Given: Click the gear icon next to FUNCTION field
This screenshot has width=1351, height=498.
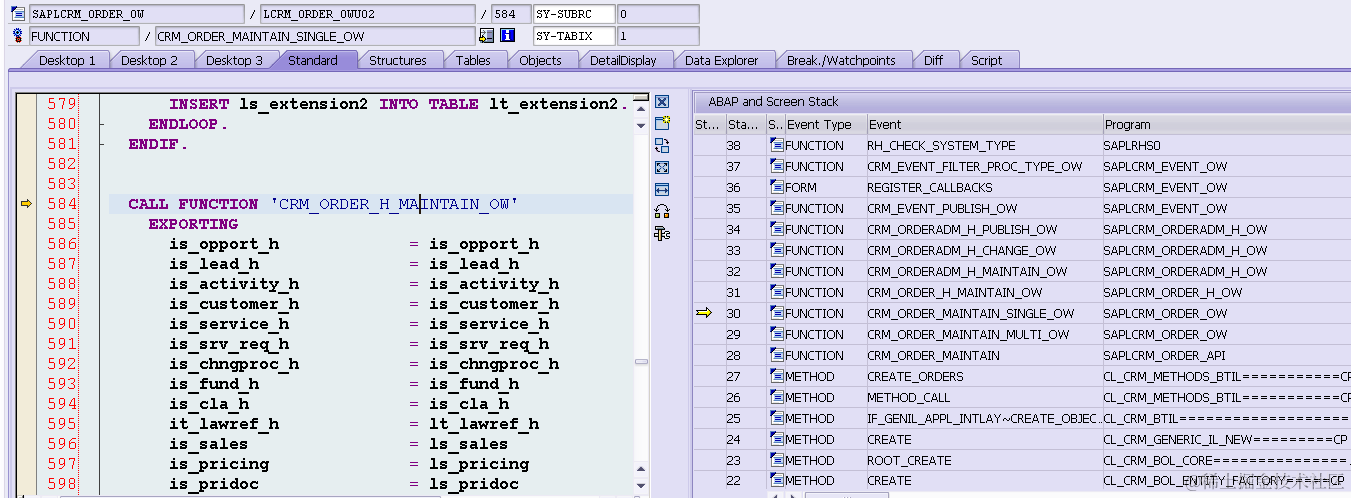Looking at the screenshot, I should coord(17,36).
